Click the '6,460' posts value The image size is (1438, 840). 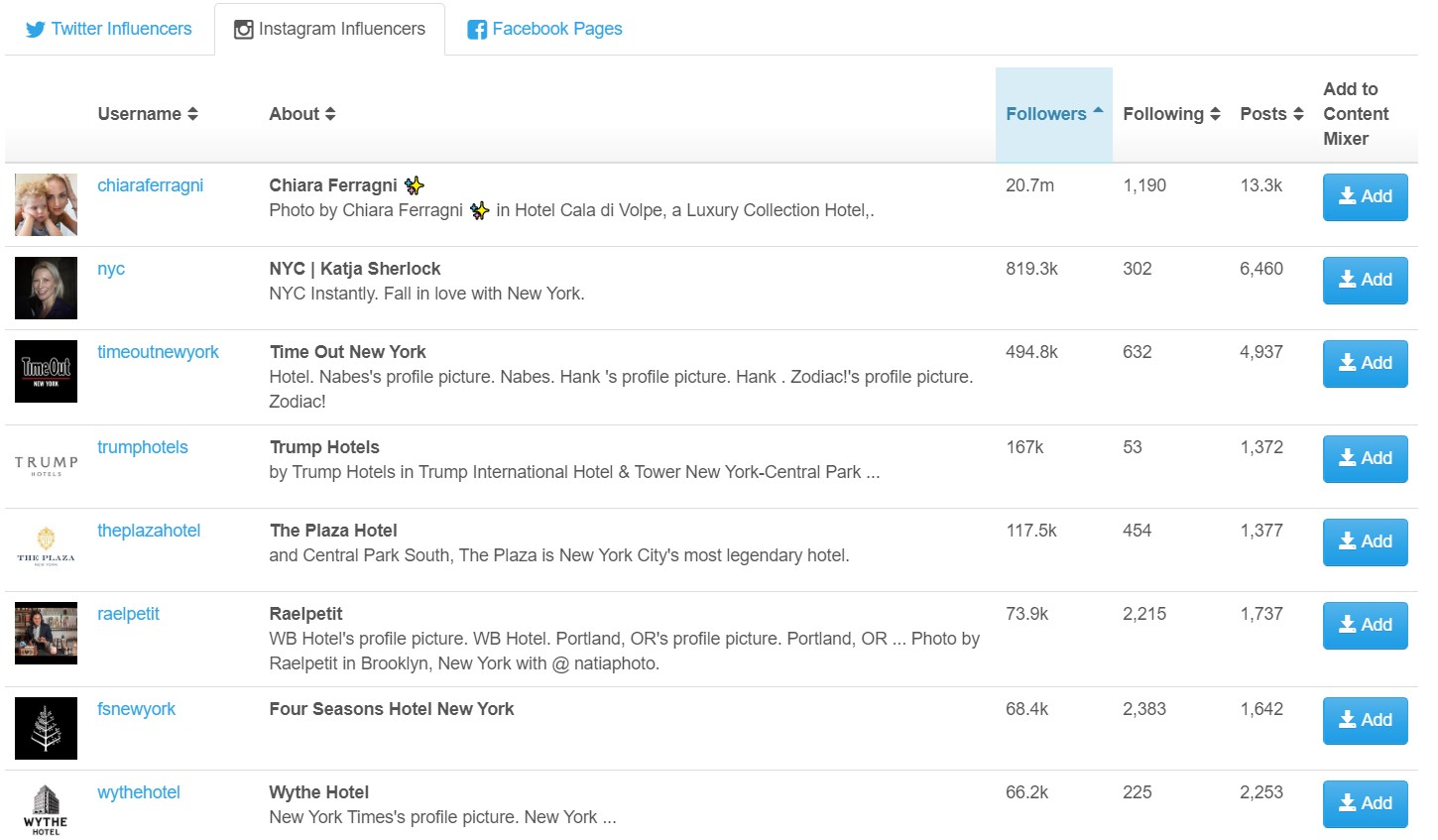(1261, 269)
